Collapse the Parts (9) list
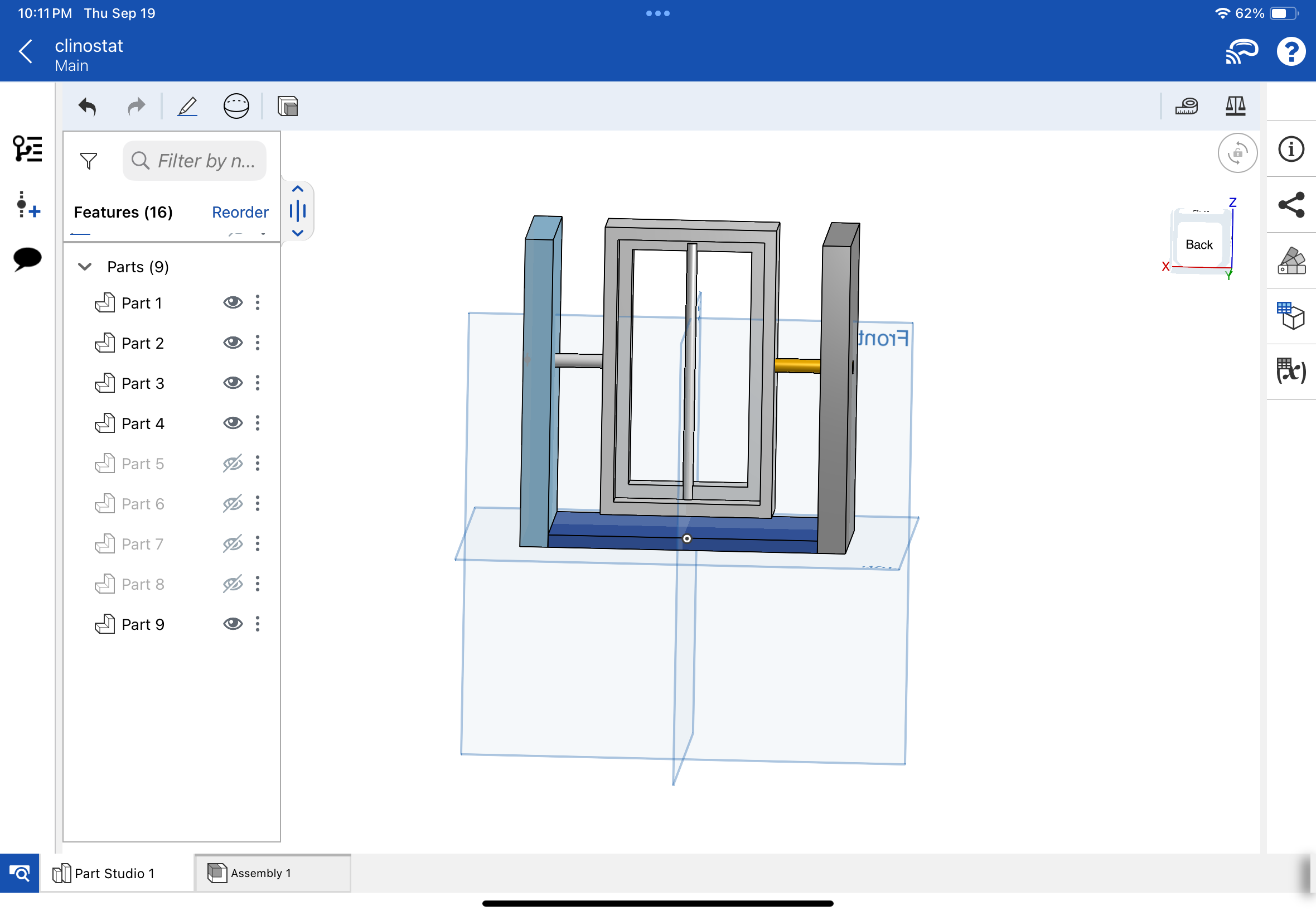1316x915 pixels. 85,267
